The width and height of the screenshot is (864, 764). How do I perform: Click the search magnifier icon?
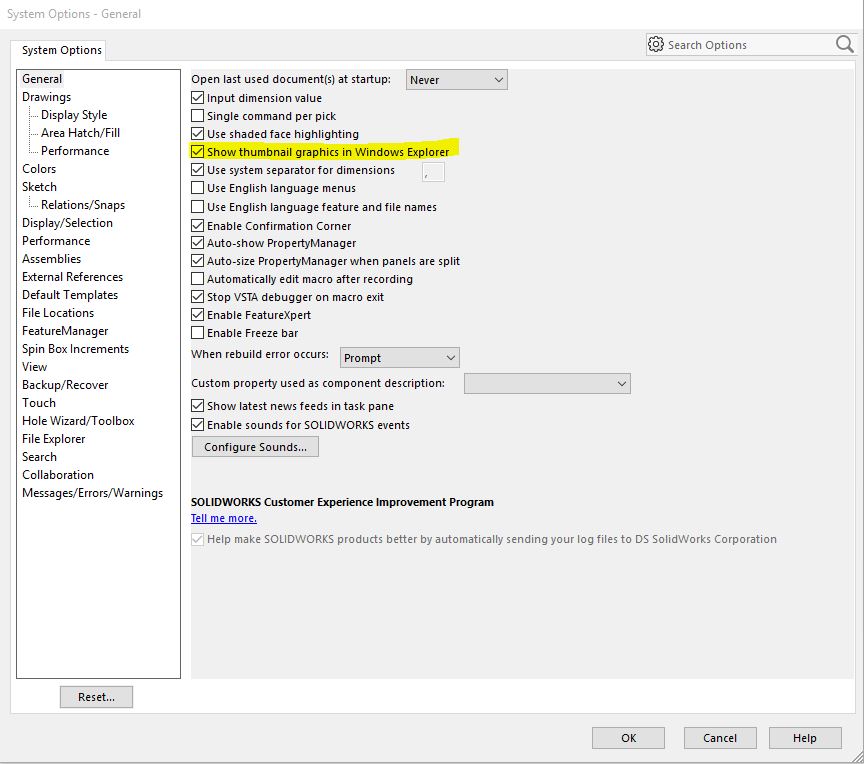click(845, 44)
